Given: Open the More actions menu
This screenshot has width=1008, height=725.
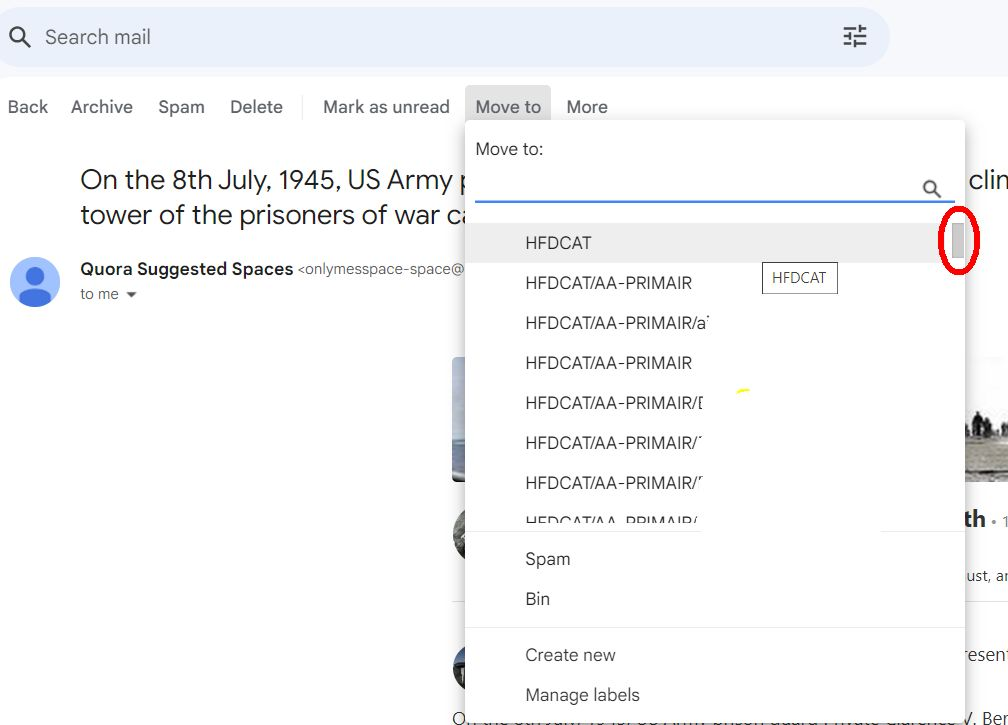Looking at the screenshot, I should click(587, 107).
